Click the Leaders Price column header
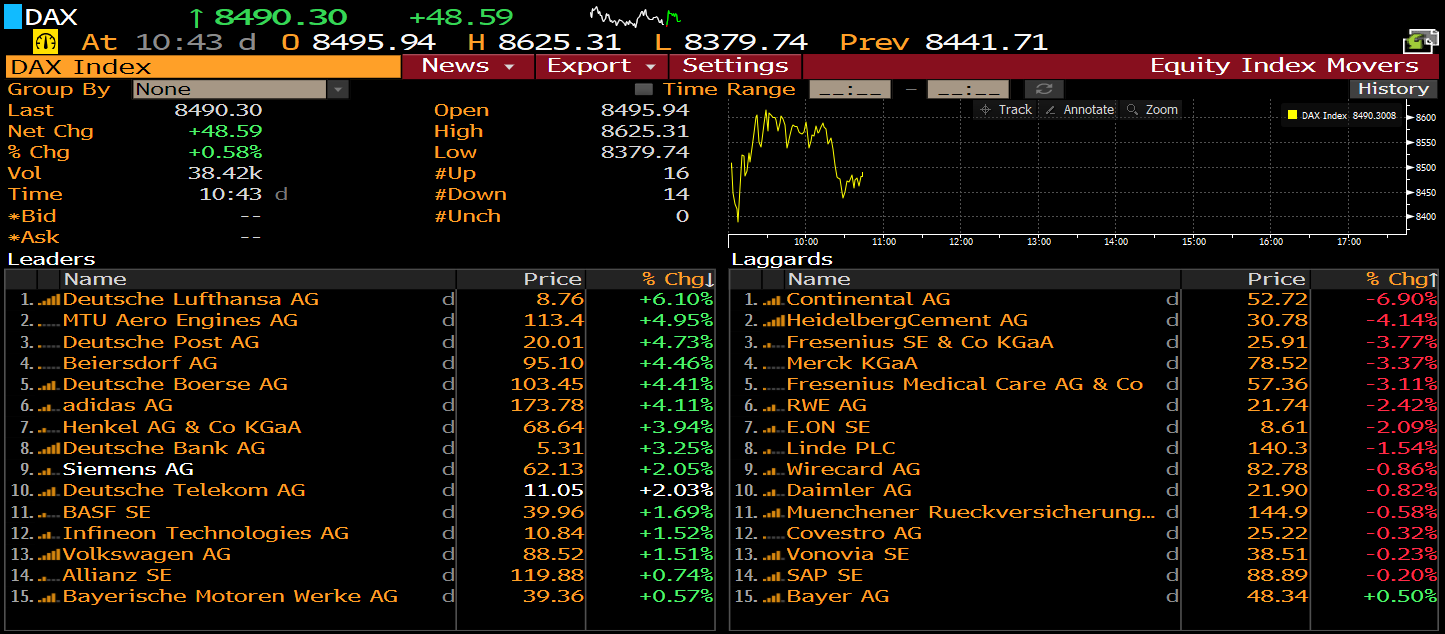This screenshot has width=1445, height=634. (x=521, y=279)
